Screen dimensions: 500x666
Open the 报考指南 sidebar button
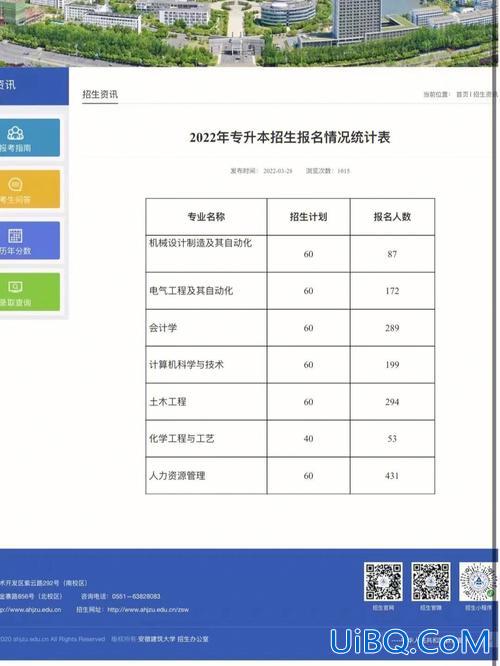(30, 138)
